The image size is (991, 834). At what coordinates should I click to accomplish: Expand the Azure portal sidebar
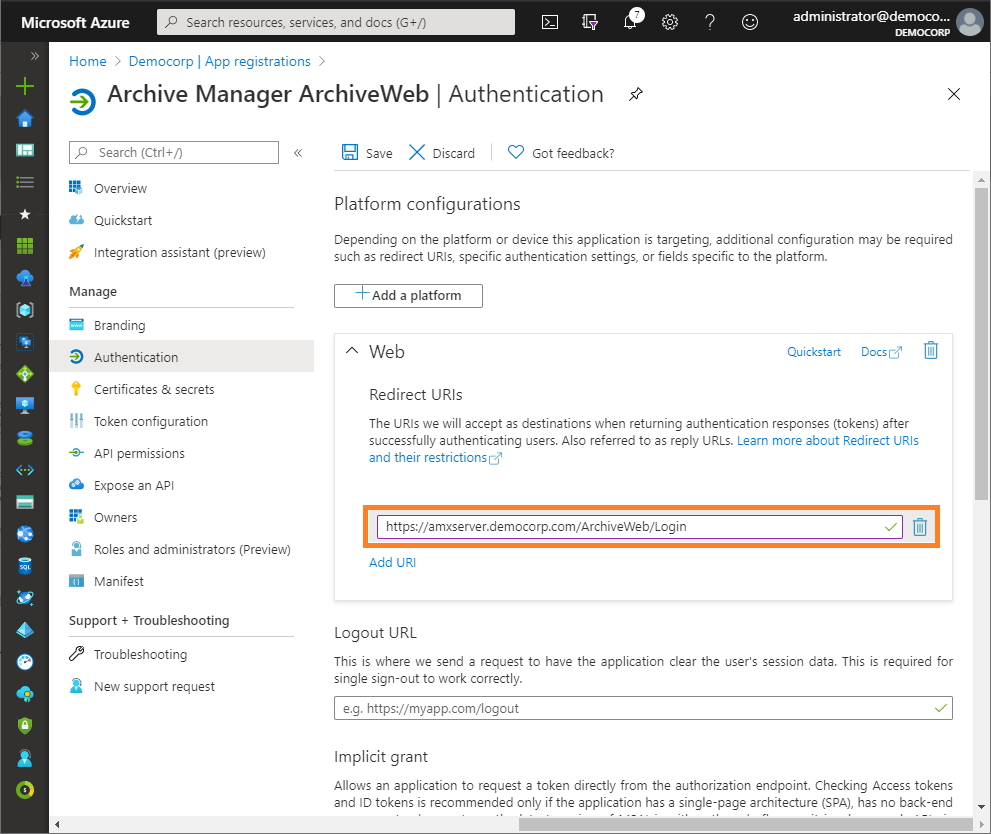pos(35,56)
